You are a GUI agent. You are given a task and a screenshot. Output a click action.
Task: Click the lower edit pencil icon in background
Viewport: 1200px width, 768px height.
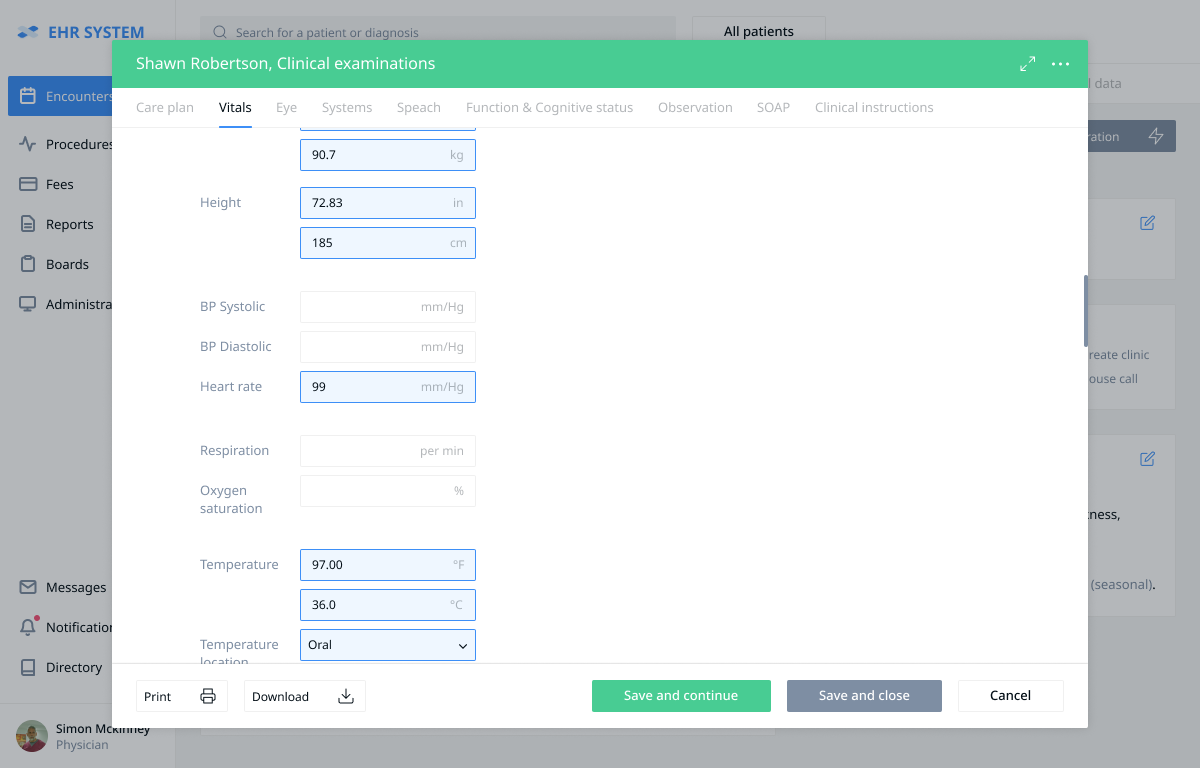tap(1147, 459)
